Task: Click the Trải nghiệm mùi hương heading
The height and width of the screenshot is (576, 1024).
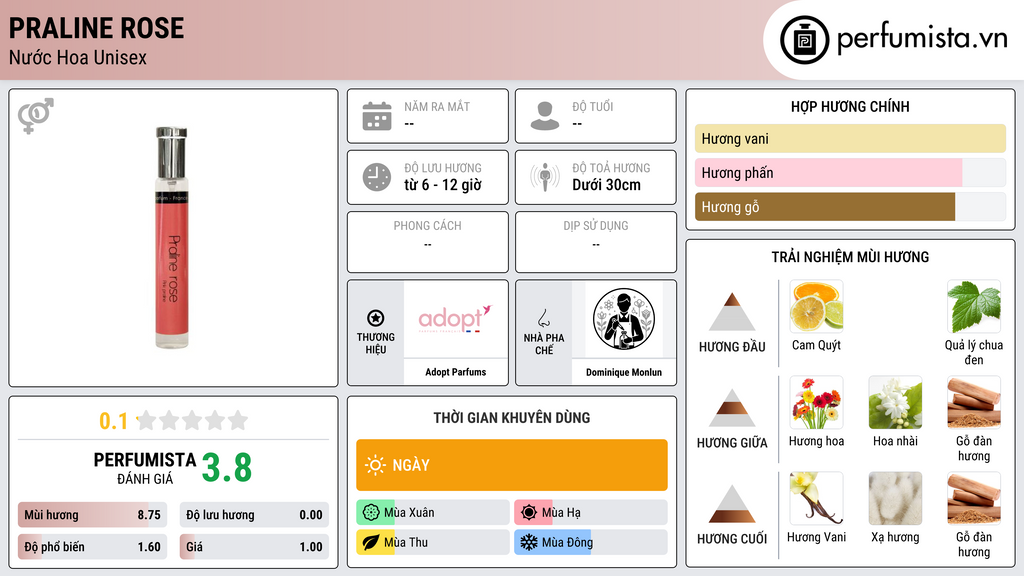Action: point(850,257)
